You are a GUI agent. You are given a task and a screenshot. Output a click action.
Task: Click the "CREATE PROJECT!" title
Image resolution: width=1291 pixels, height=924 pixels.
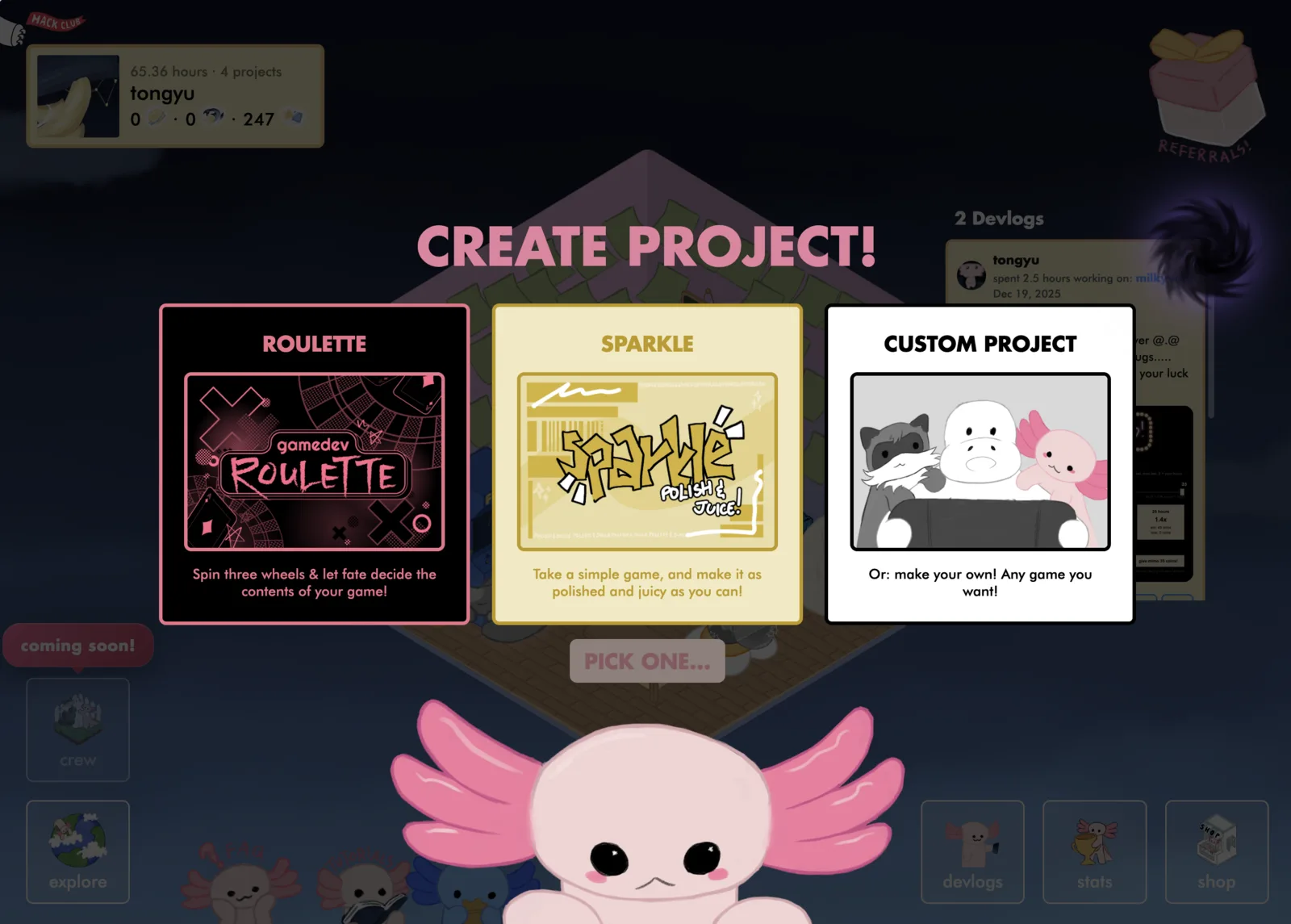click(x=646, y=246)
